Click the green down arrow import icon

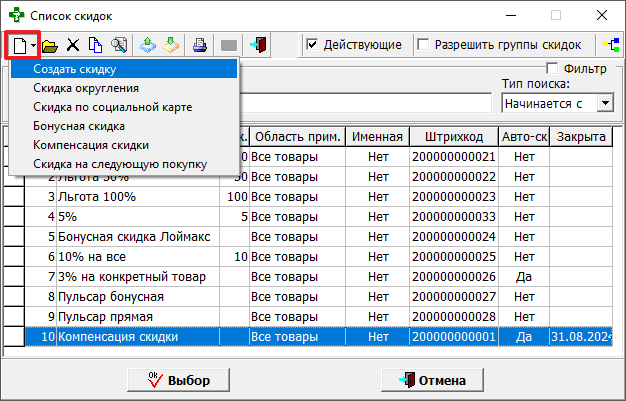point(171,45)
